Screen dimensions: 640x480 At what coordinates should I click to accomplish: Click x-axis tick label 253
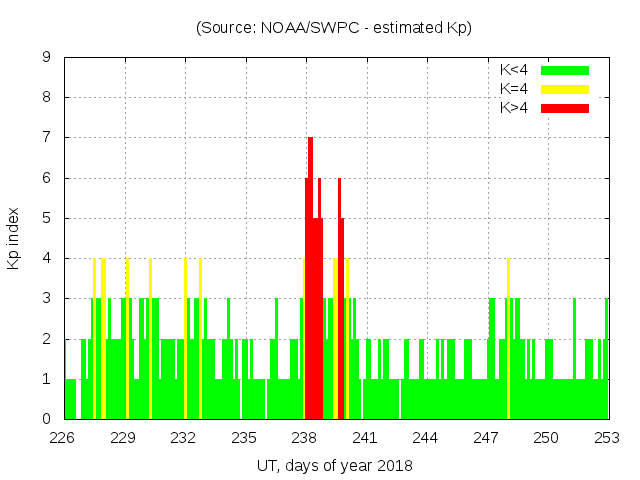(x=607, y=438)
